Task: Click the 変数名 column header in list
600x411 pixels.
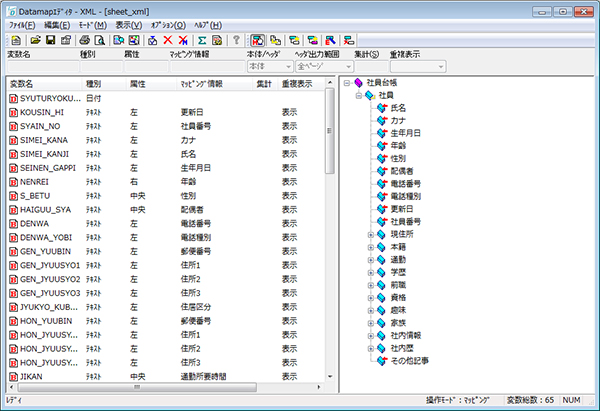Action: (40, 86)
